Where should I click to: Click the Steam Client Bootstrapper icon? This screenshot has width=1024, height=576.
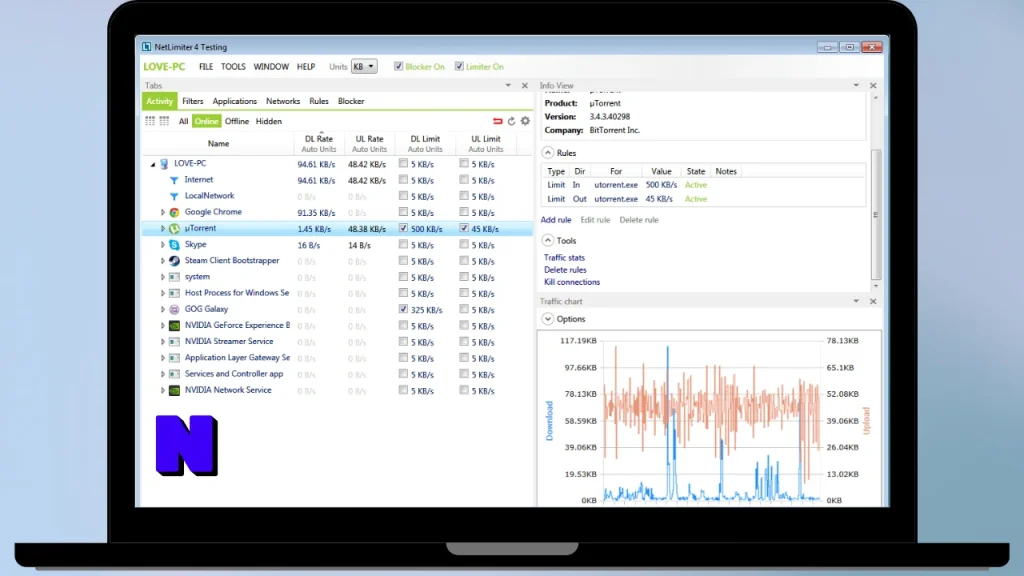tap(174, 261)
